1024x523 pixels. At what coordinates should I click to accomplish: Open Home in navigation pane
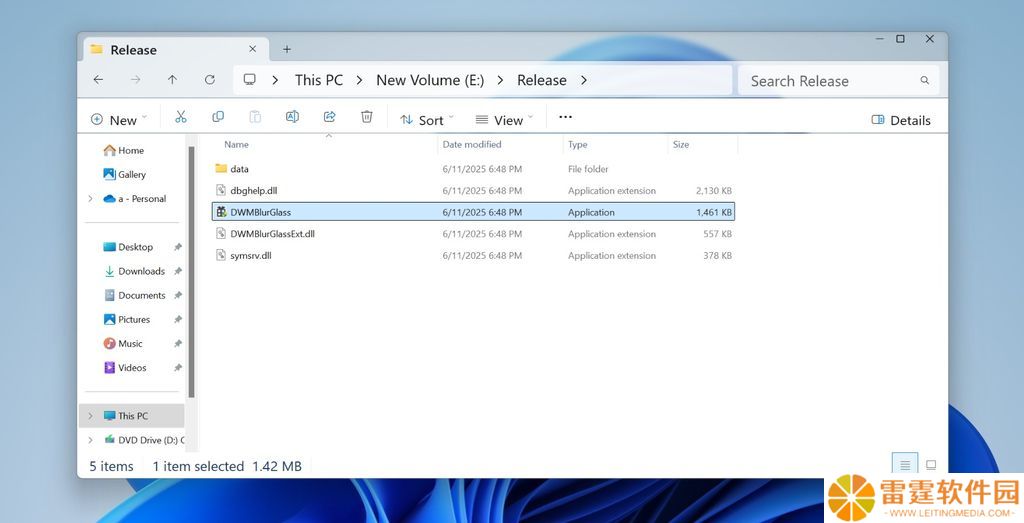click(123, 150)
